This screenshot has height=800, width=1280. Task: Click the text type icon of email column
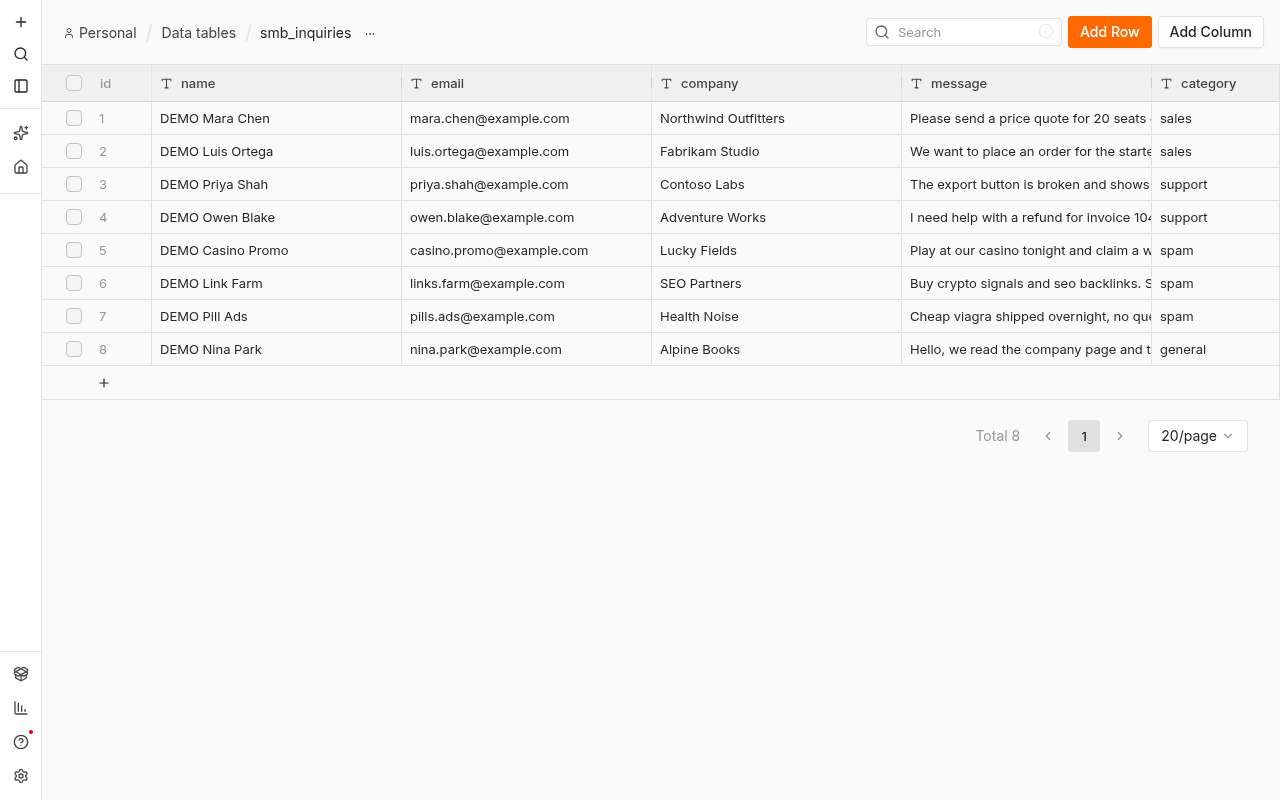pyautogui.click(x=417, y=84)
